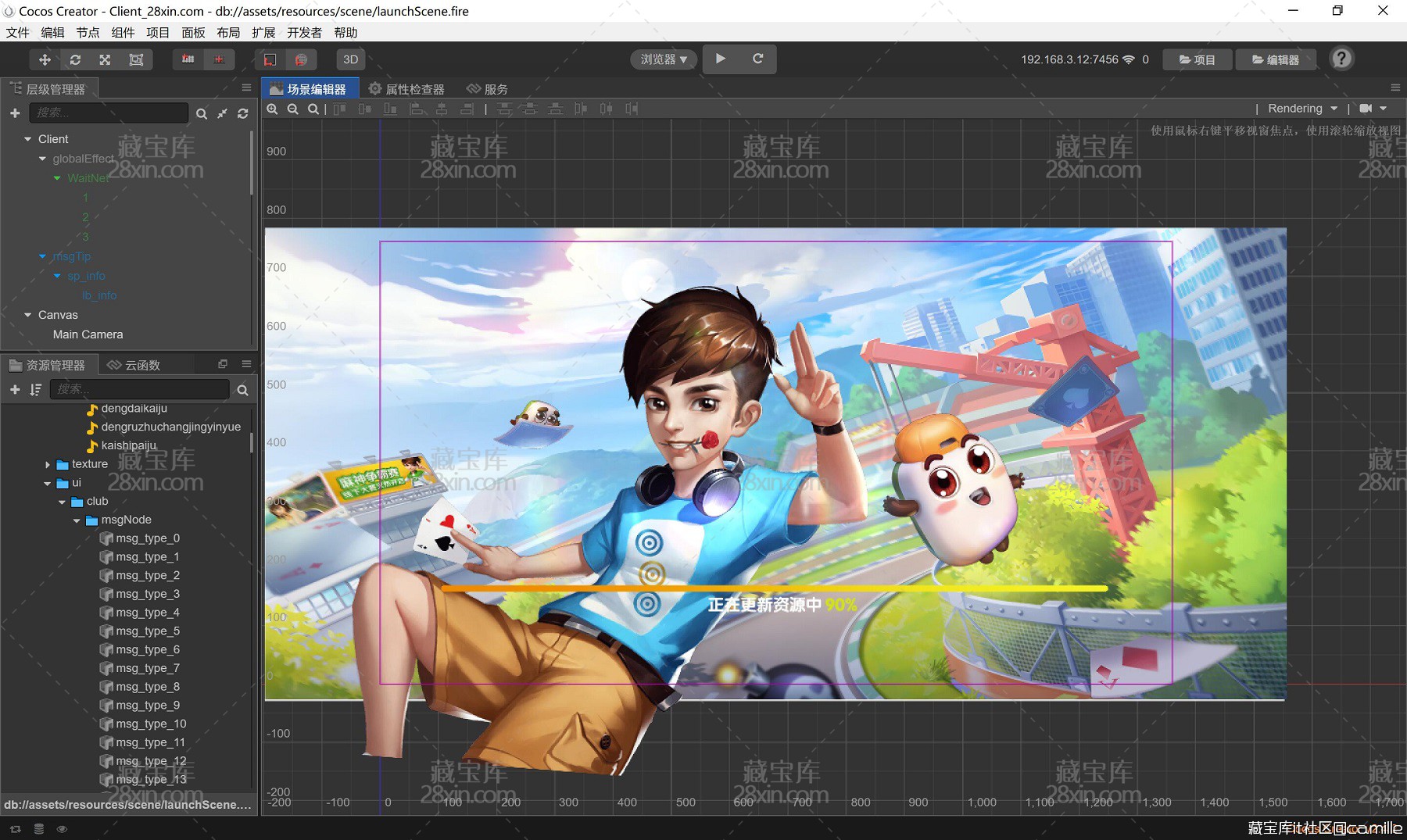The height and width of the screenshot is (840, 1407).
Task: Open the 扩展 menu
Action: point(263,33)
